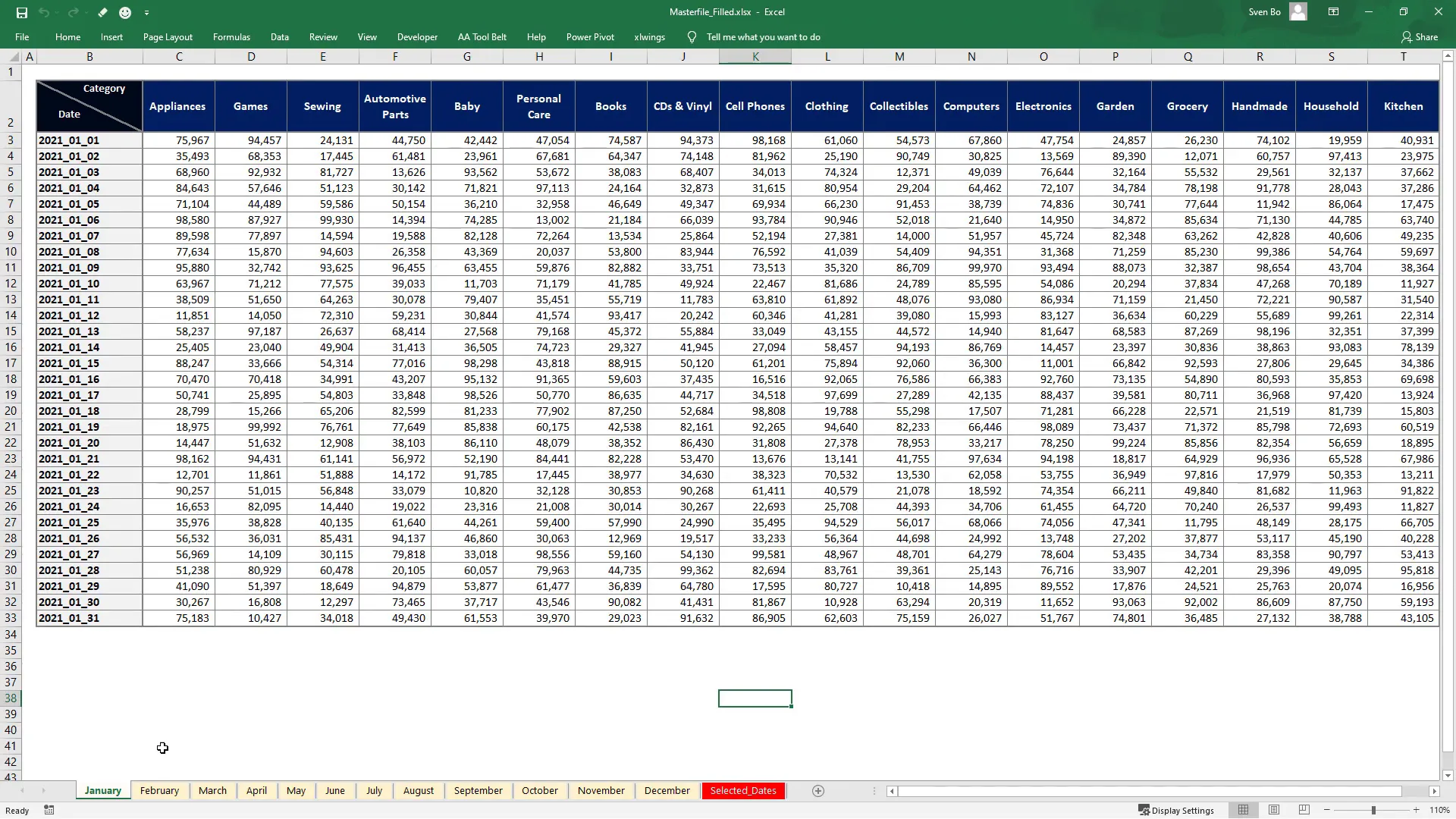Click the Save icon in Quick Access Toolbar
The image size is (1456, 819).
[x=21, y=12]
